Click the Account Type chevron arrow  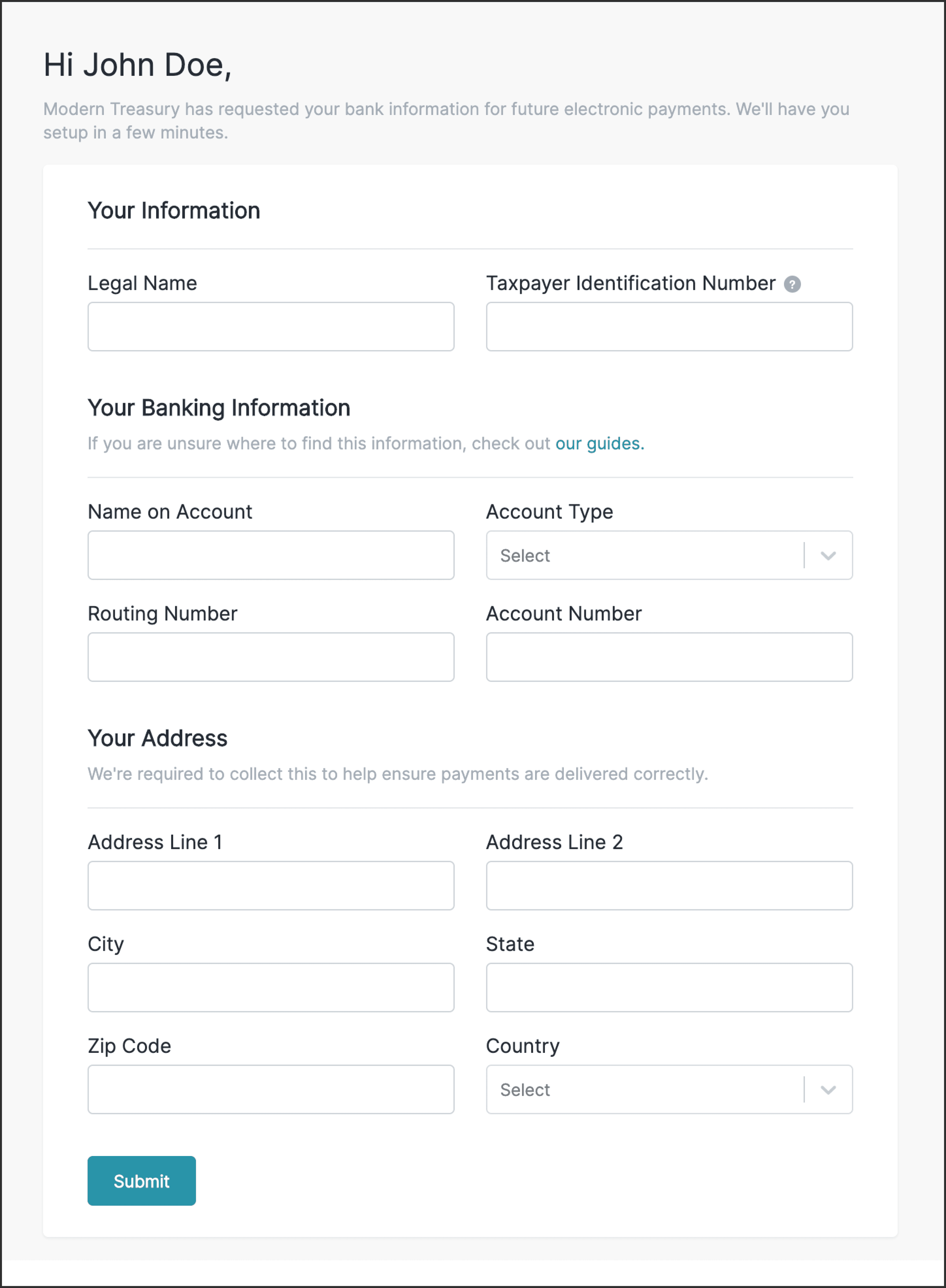tap(828, 555)
